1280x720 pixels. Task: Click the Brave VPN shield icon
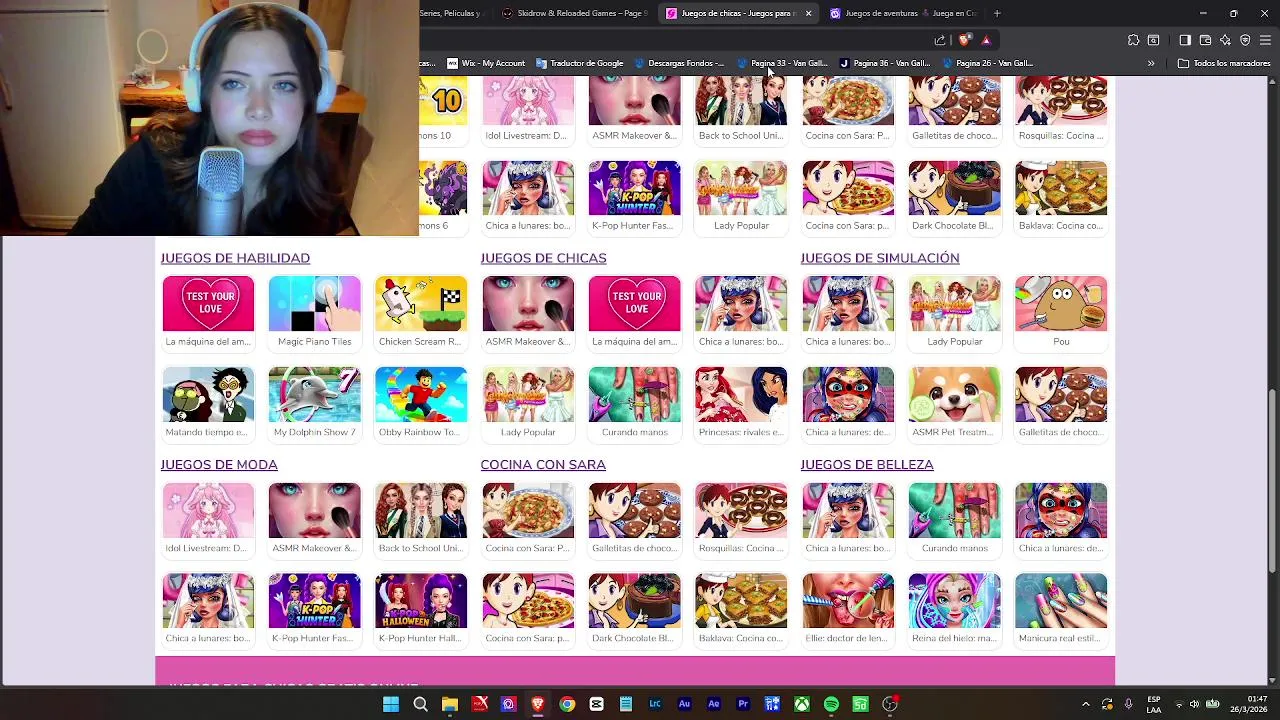pyautogui.click(x=1245, y=40)
